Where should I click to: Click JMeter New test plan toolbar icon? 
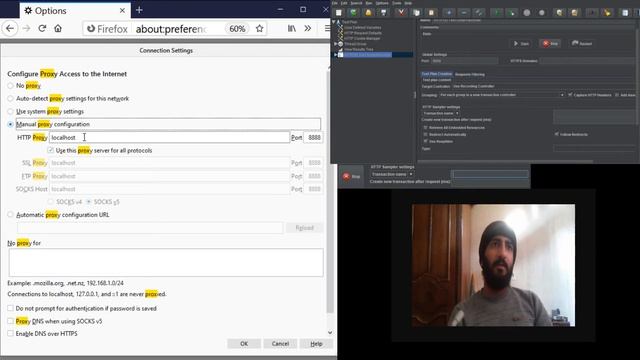coord(338,13)
